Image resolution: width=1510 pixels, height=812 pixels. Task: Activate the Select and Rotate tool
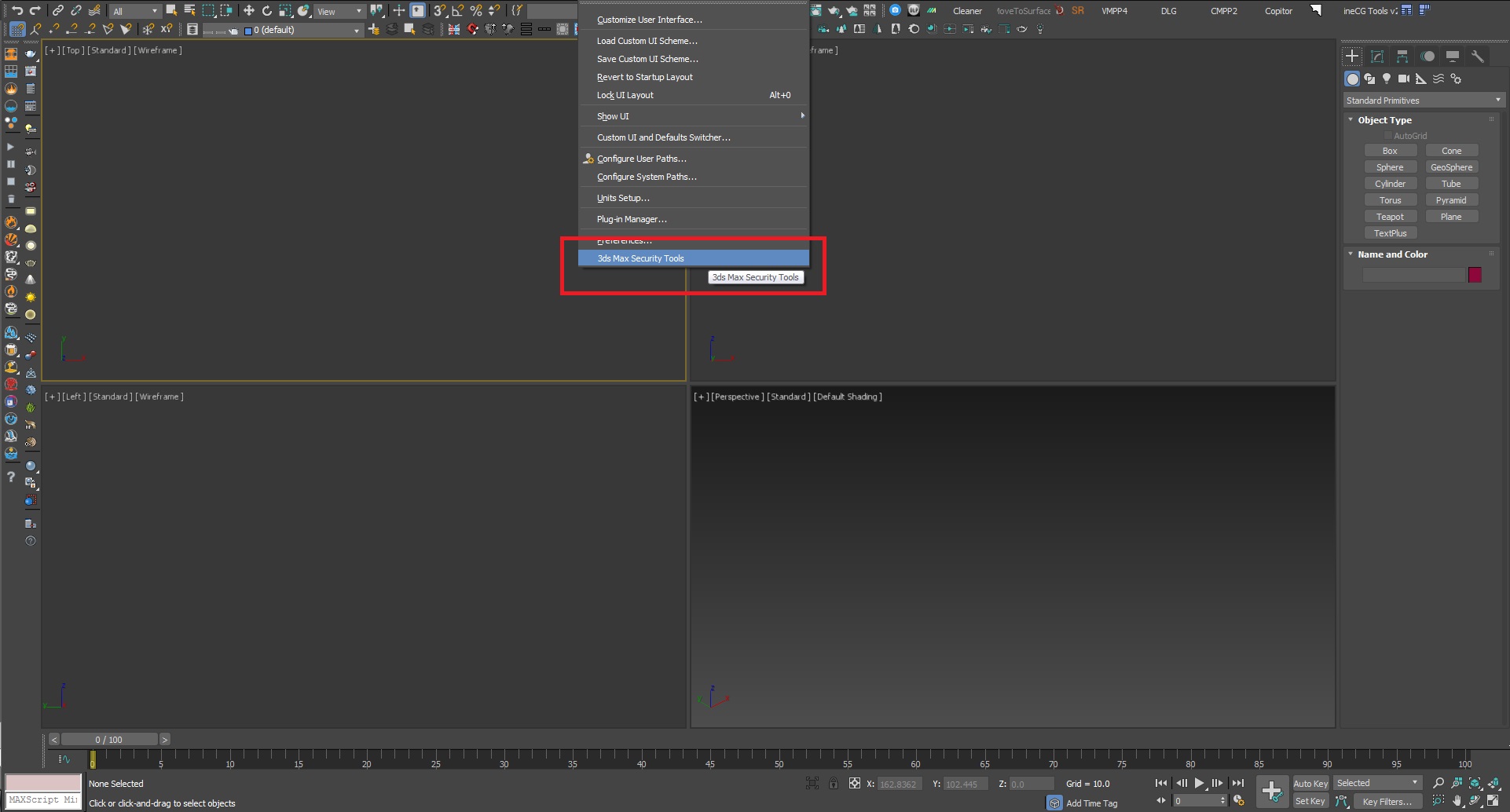267,11
